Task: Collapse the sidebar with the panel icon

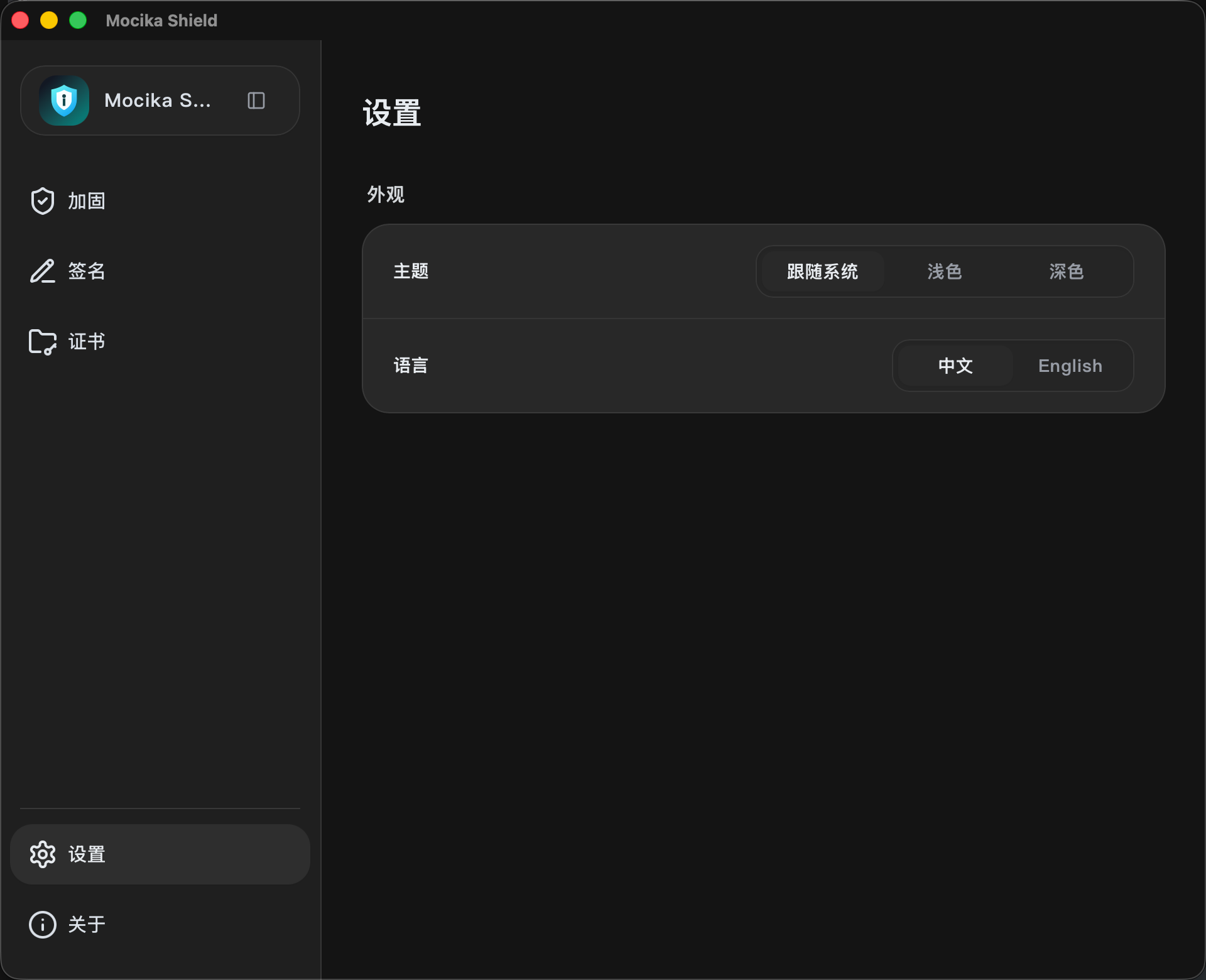Action: (256, 101)
